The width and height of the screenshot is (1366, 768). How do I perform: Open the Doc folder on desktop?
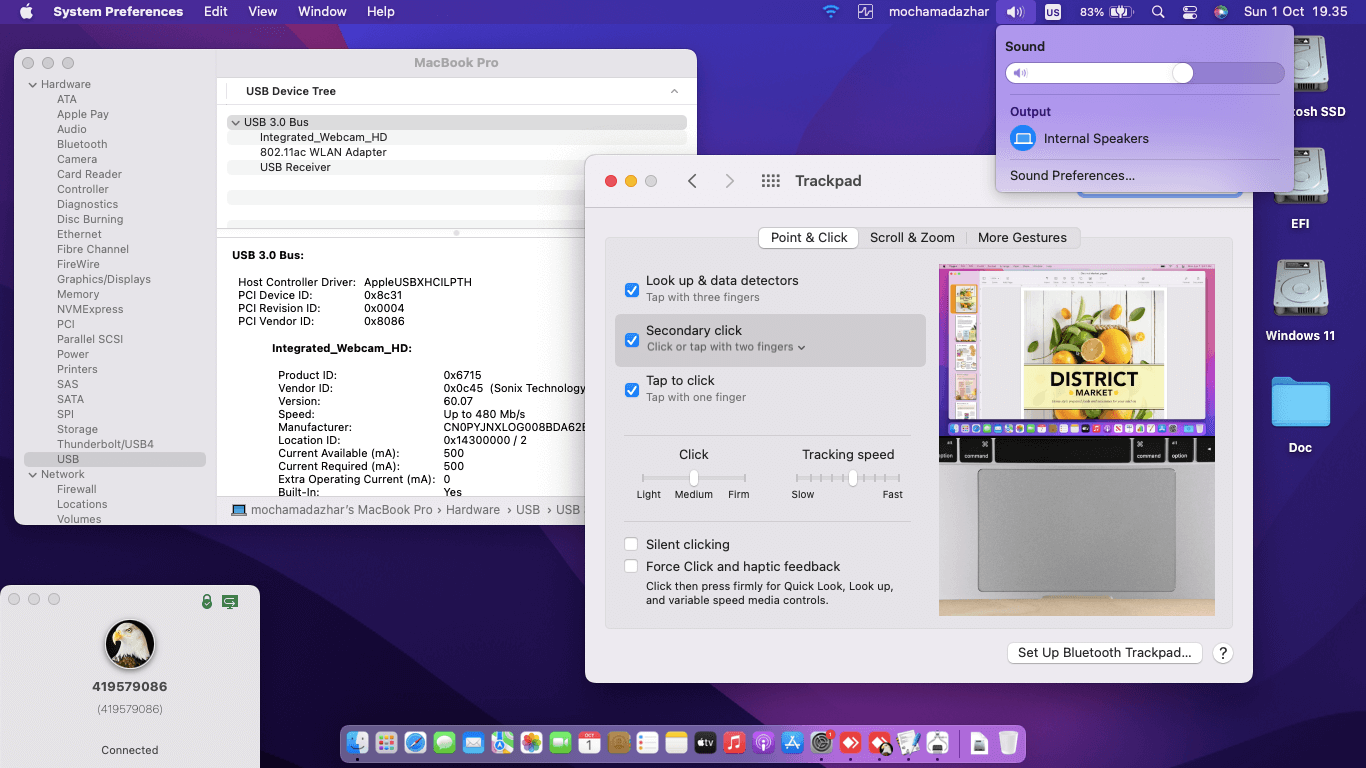[x=1300, y=403]
